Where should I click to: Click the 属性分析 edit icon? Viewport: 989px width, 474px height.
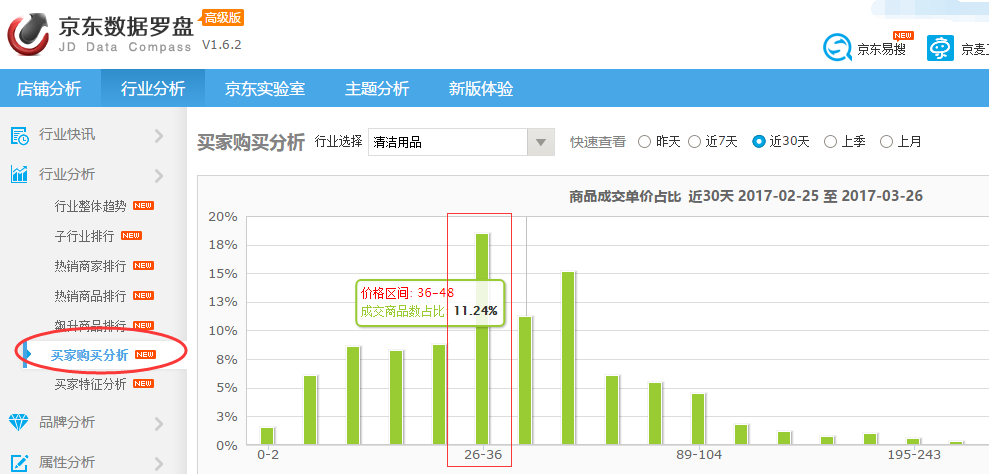click(x=20, y=462)
